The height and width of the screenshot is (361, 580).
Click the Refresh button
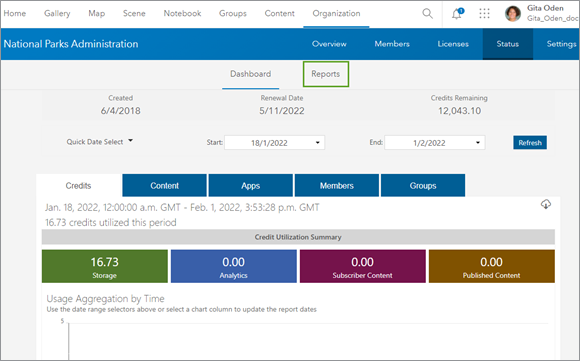click(x=530, y=143)
